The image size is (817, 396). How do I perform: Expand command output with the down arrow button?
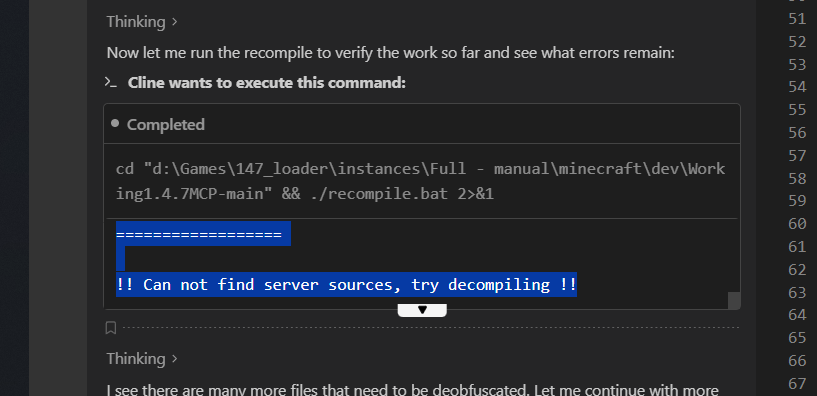pyautogui.click(x=422, y=310)
